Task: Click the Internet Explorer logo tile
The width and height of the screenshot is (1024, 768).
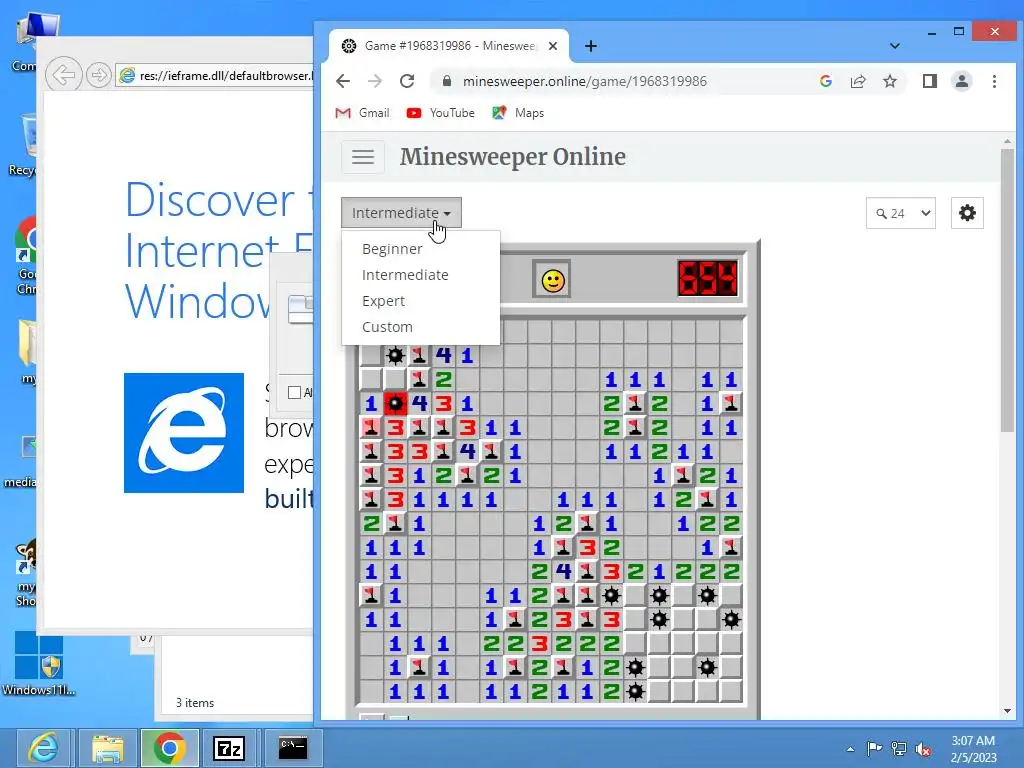Action: tap(184, 432)
